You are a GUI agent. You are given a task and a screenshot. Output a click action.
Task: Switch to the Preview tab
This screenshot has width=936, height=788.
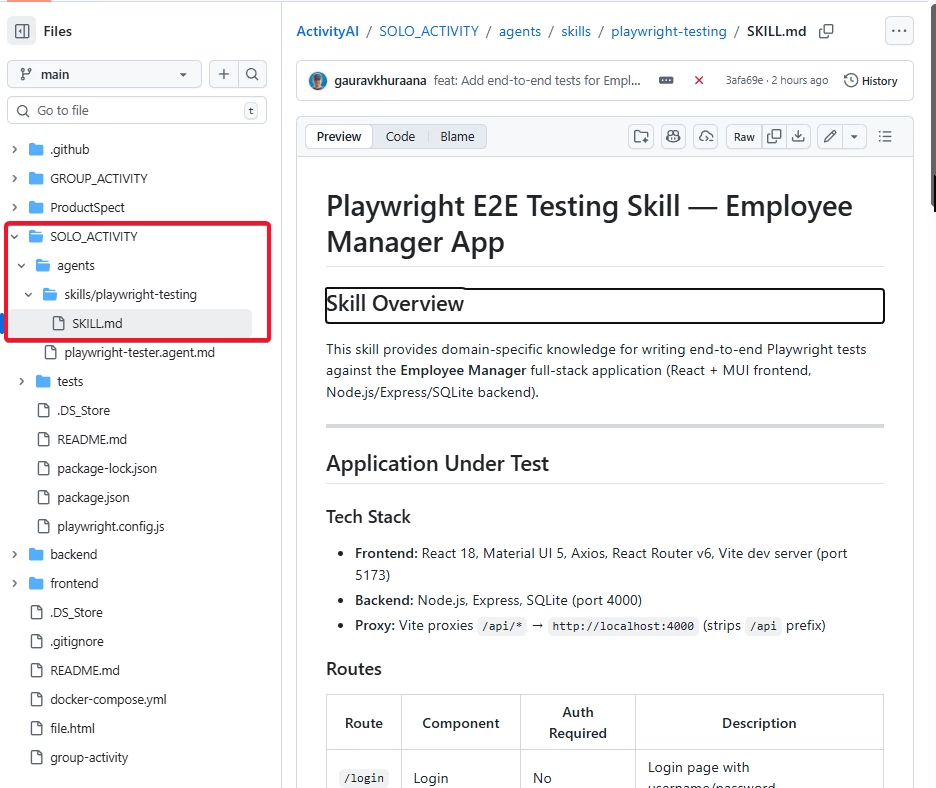coord(338,137)
